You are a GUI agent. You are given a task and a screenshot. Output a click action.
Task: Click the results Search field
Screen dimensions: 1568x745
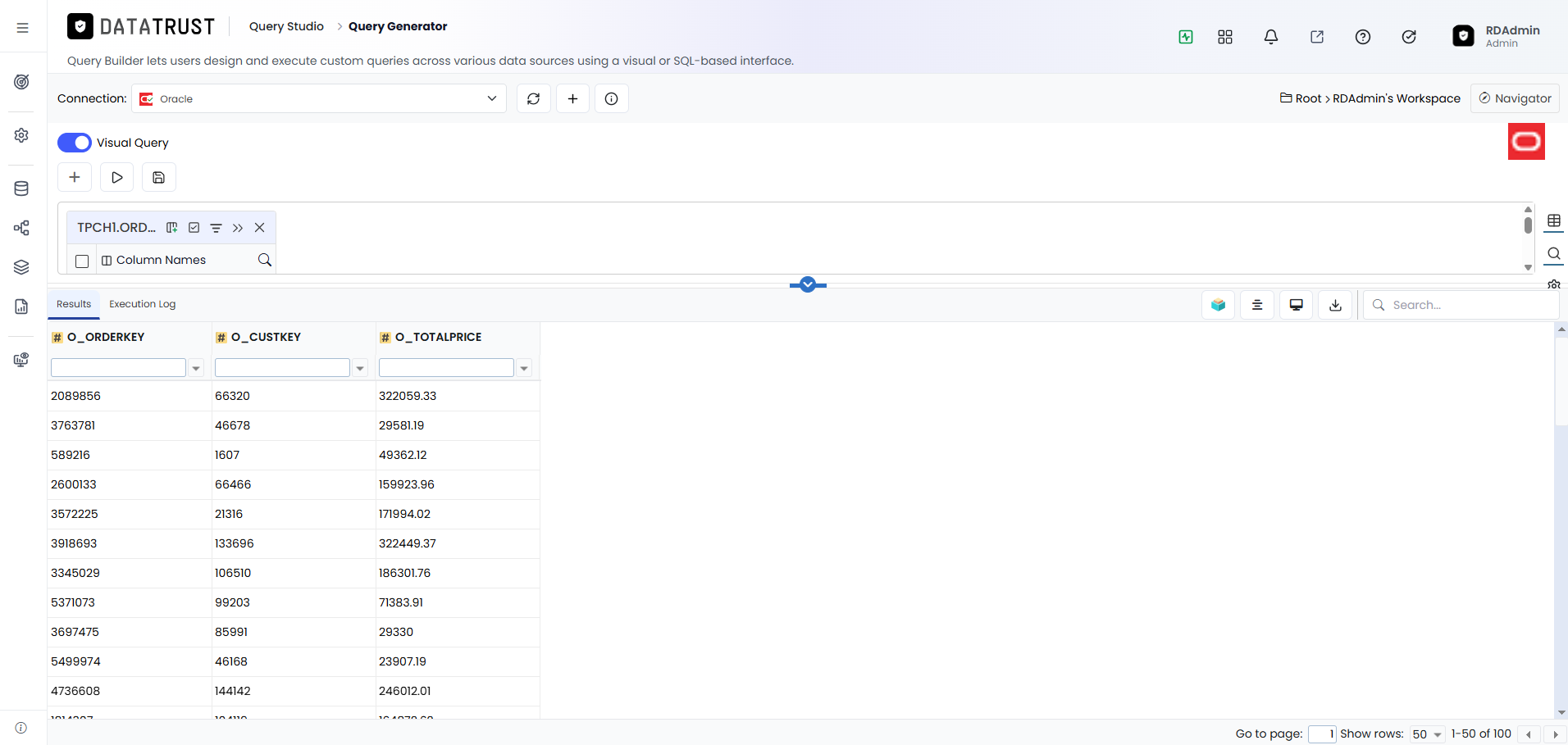(x=1461, y=305)
